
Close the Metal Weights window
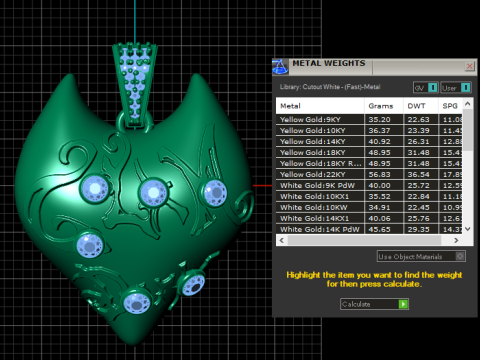coord(469,66)
